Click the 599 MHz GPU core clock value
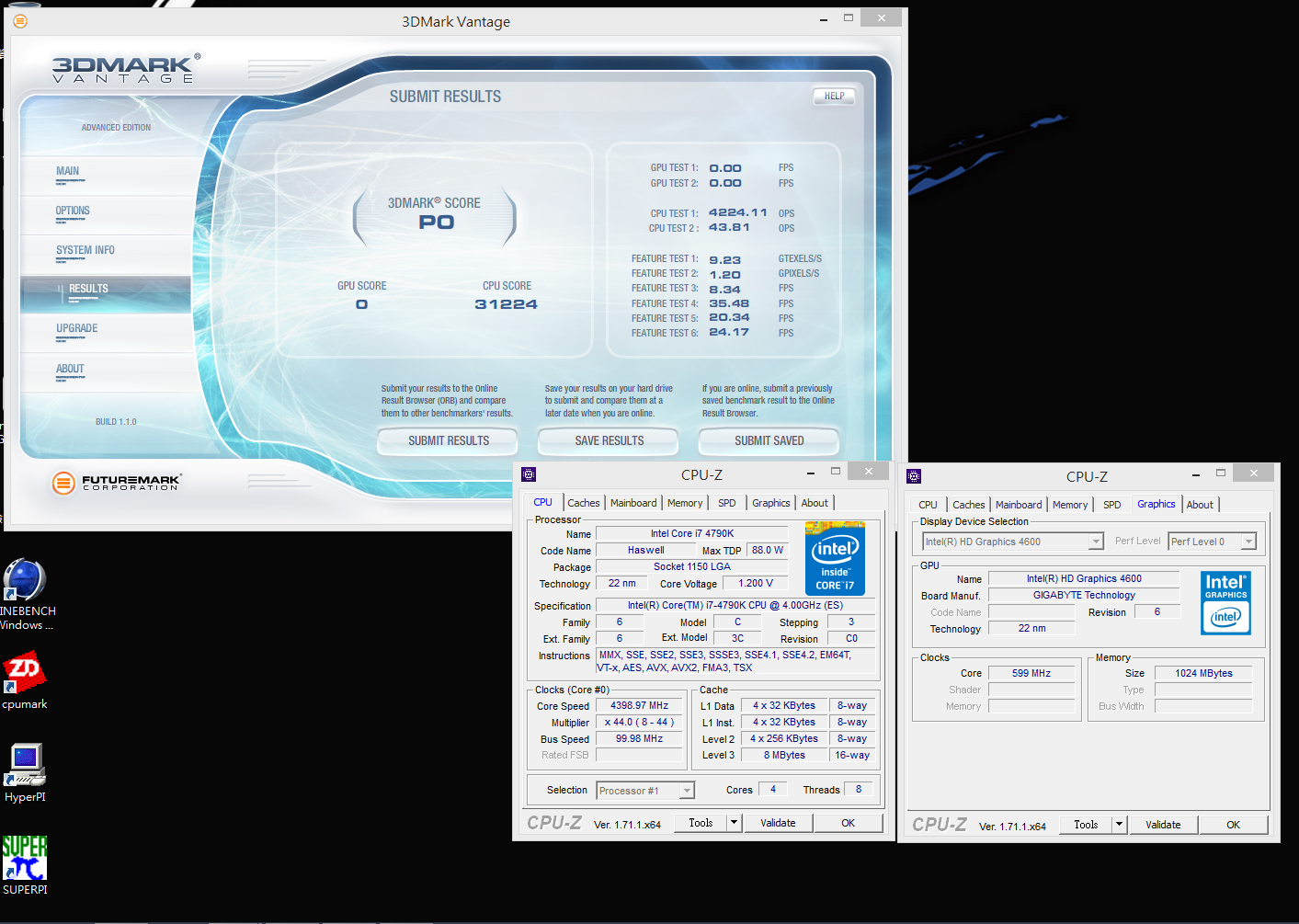Viewport: 1299px width, 924px height. (x=1031, y=674)
